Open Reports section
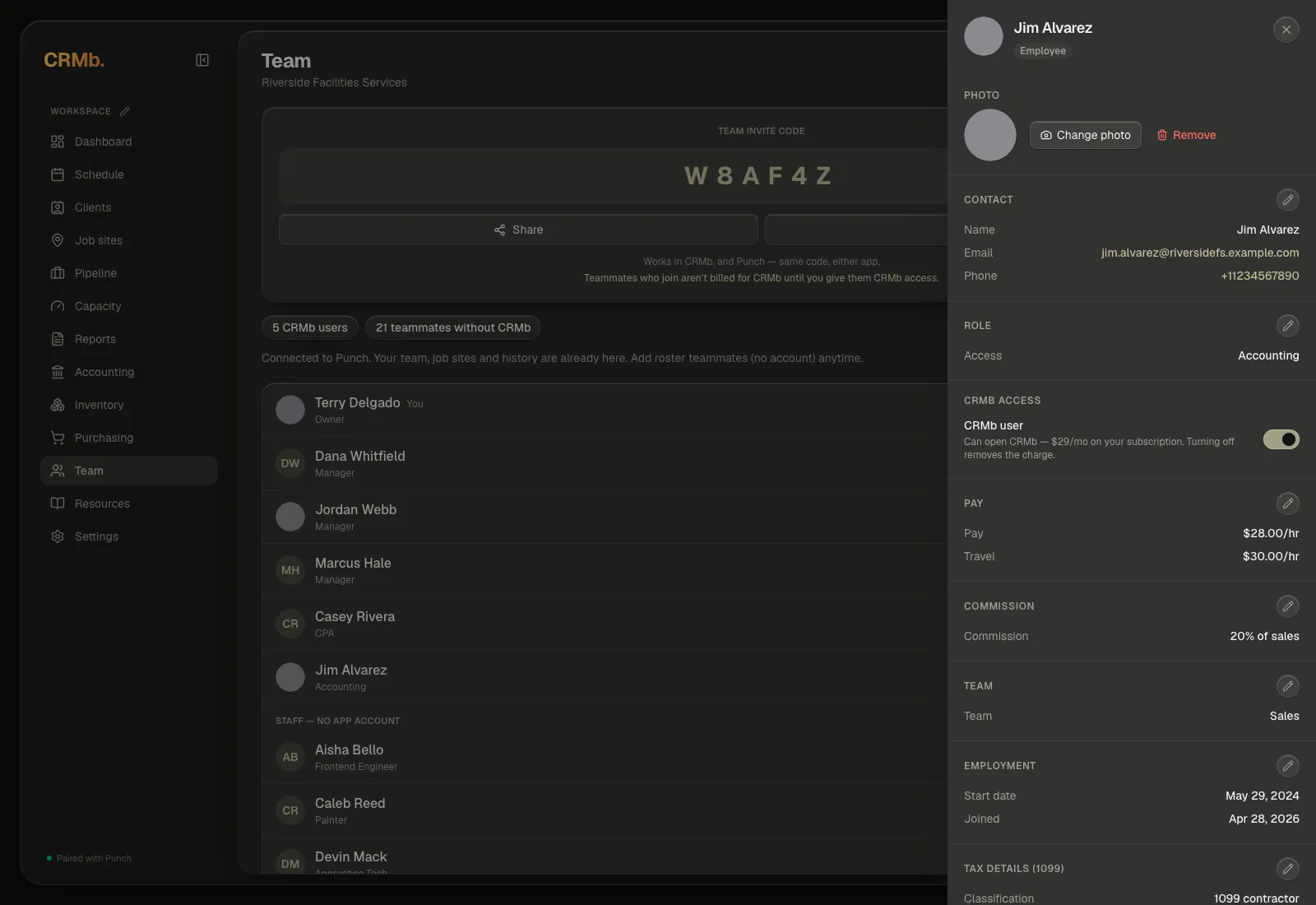1316x905 pixels. 129,339
